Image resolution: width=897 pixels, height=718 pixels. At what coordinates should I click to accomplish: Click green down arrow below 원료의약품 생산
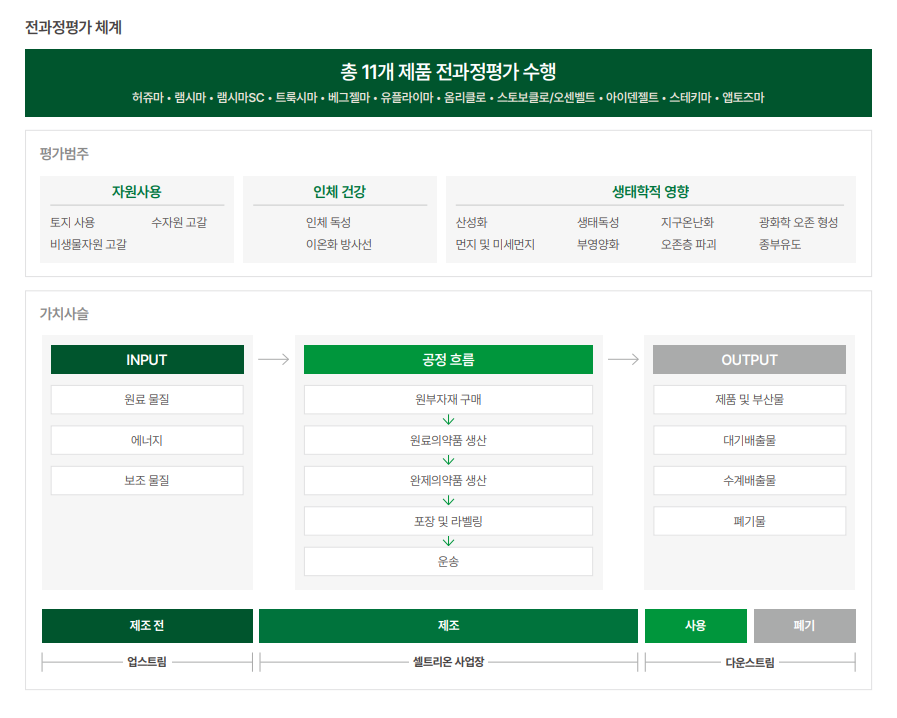(x=448, y=460)
